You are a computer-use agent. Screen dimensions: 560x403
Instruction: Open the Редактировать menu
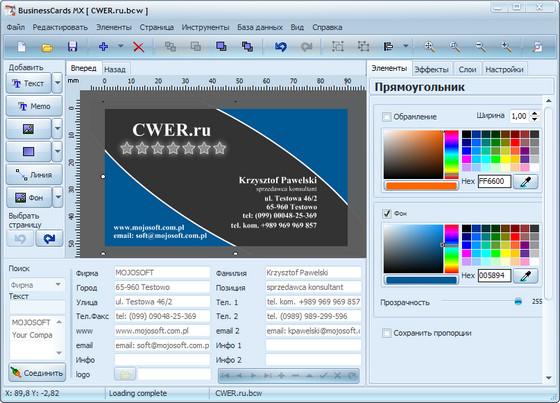click(60, 27)
